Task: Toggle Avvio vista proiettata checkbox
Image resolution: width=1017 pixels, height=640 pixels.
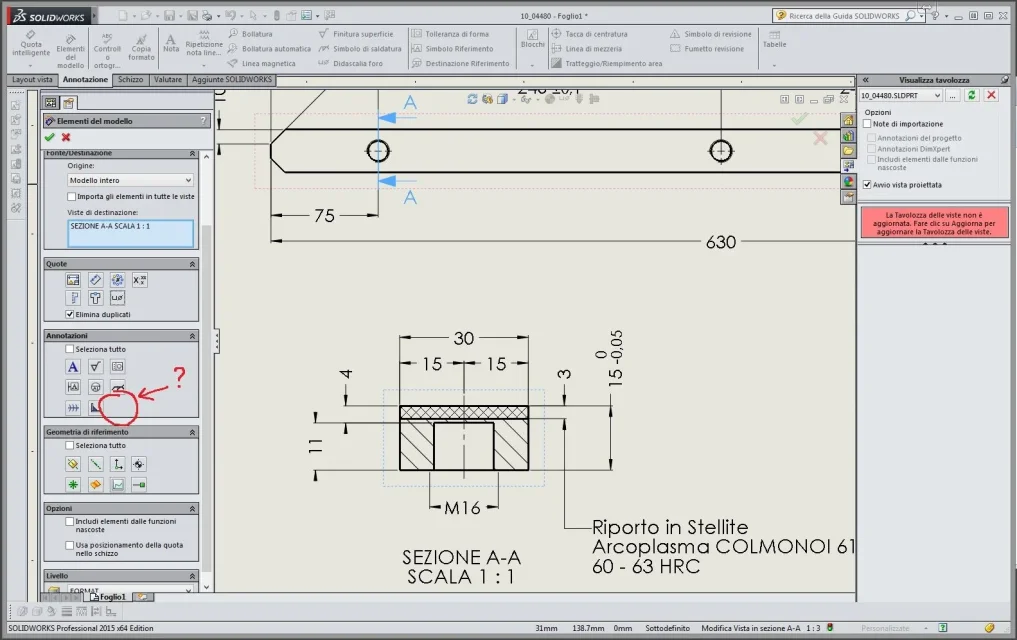Action: [x=867, y=185]
